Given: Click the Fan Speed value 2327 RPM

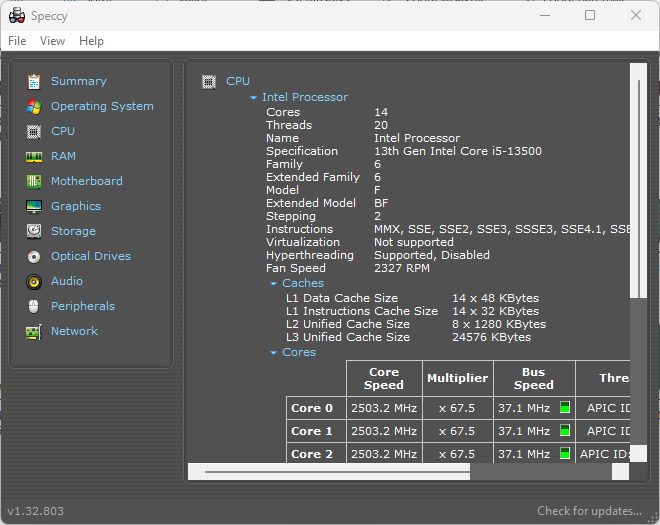Looking at the screenshot, I should pos(402,268).
